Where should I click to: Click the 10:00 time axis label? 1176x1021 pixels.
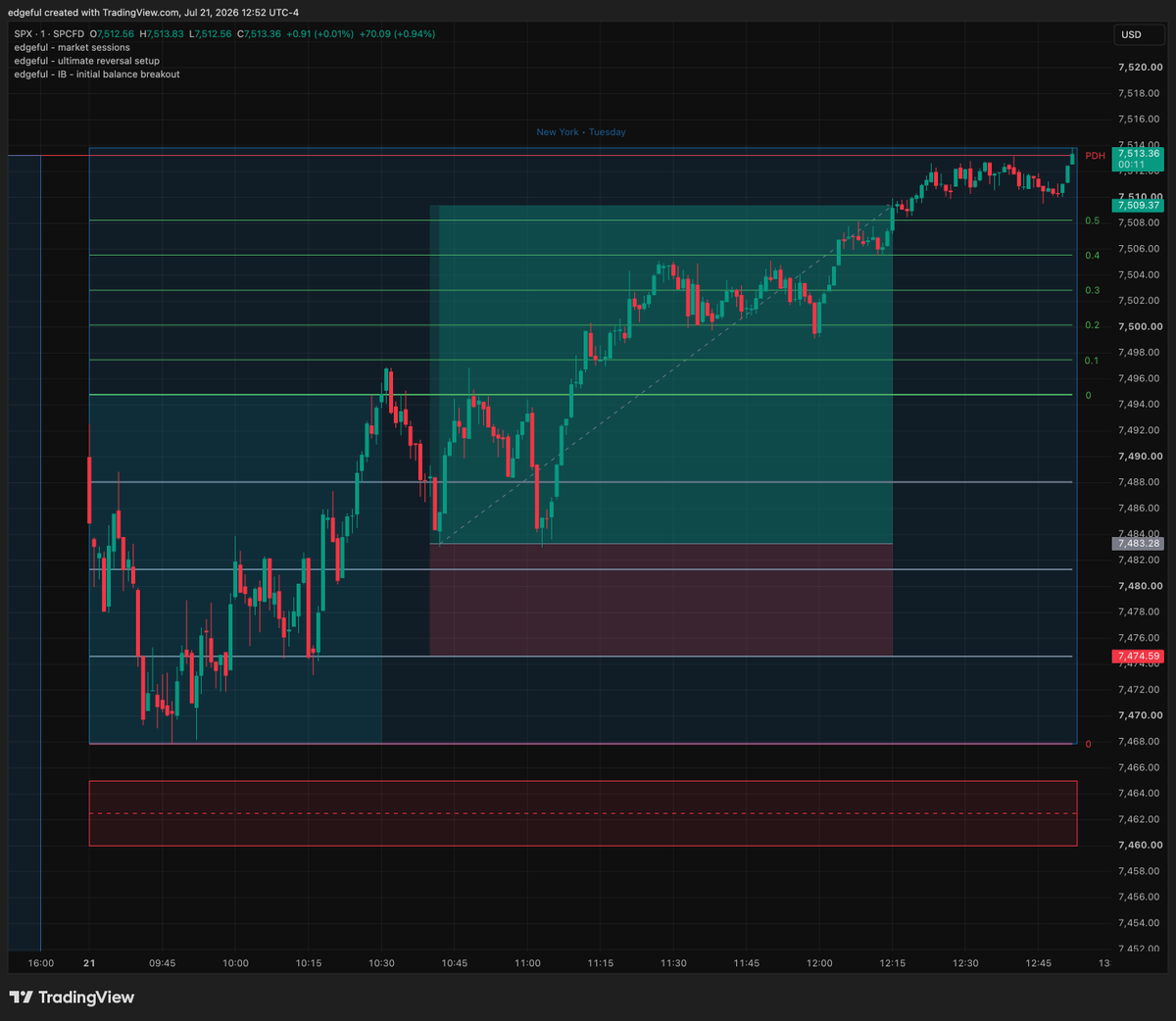click(235, 963)
